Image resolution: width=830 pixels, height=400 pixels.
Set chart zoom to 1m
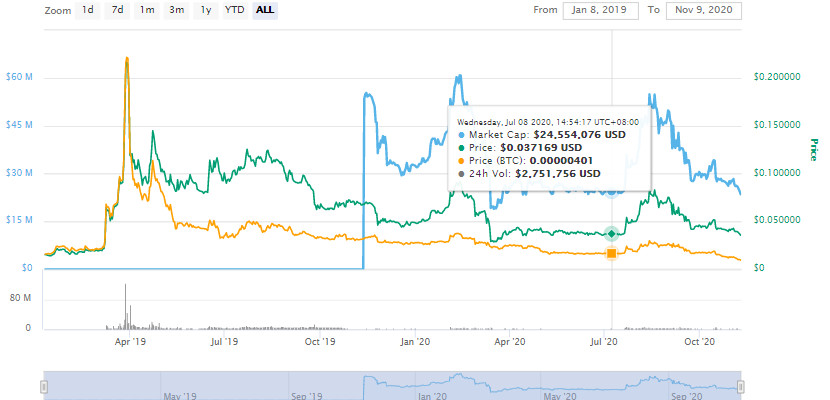[147, 10]
